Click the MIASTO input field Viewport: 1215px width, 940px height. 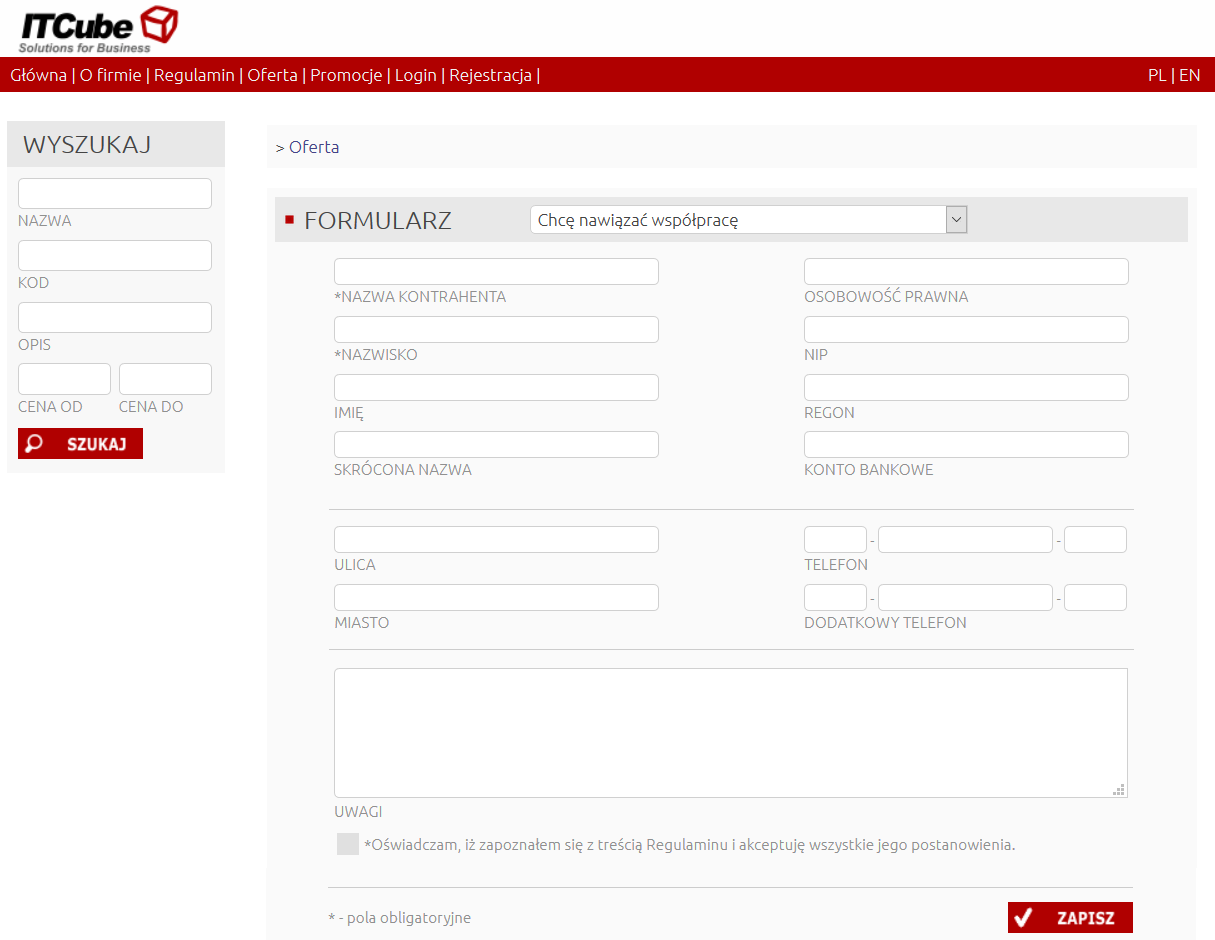pos(496,598)
